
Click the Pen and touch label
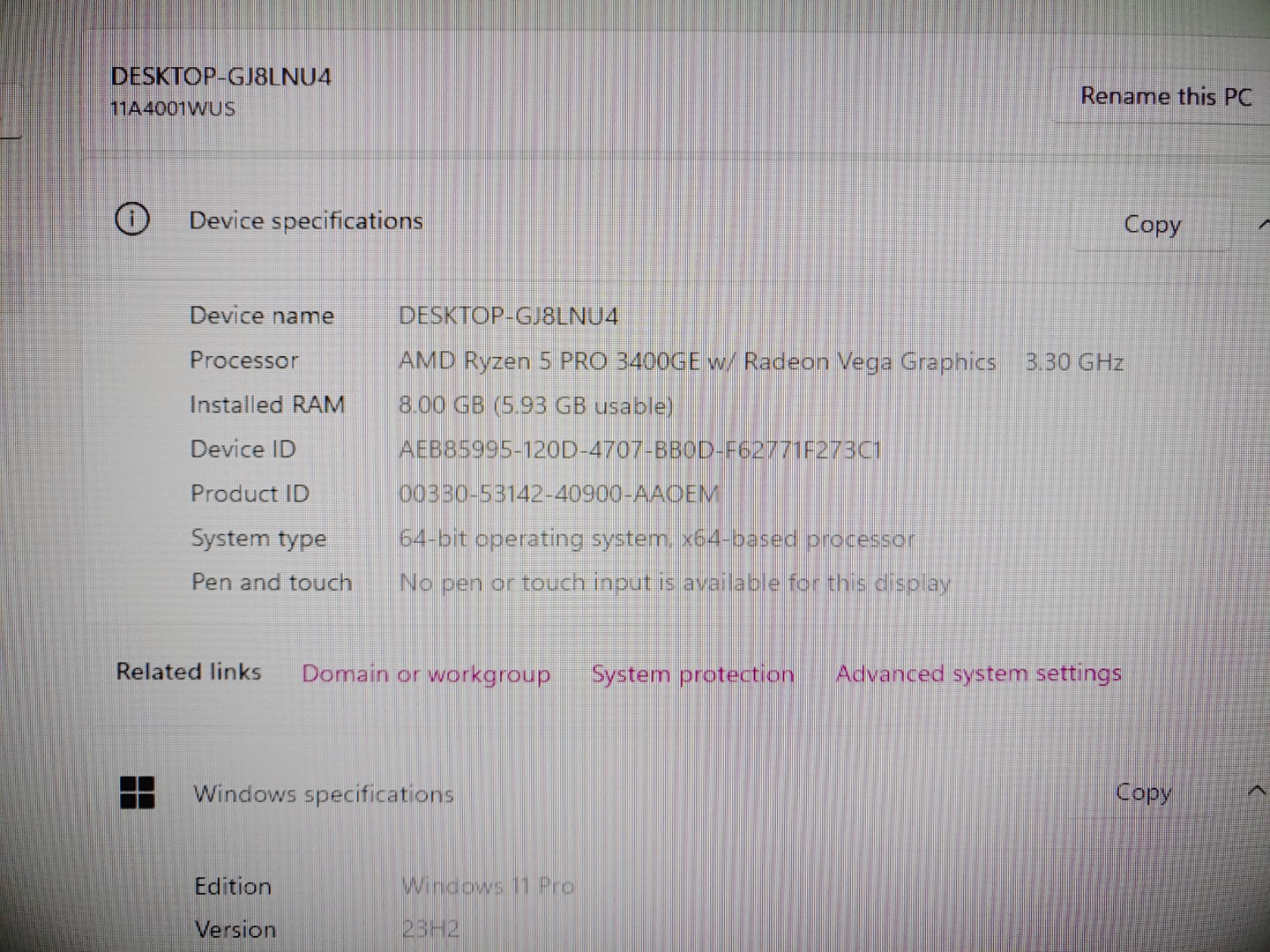click(272, 582)
